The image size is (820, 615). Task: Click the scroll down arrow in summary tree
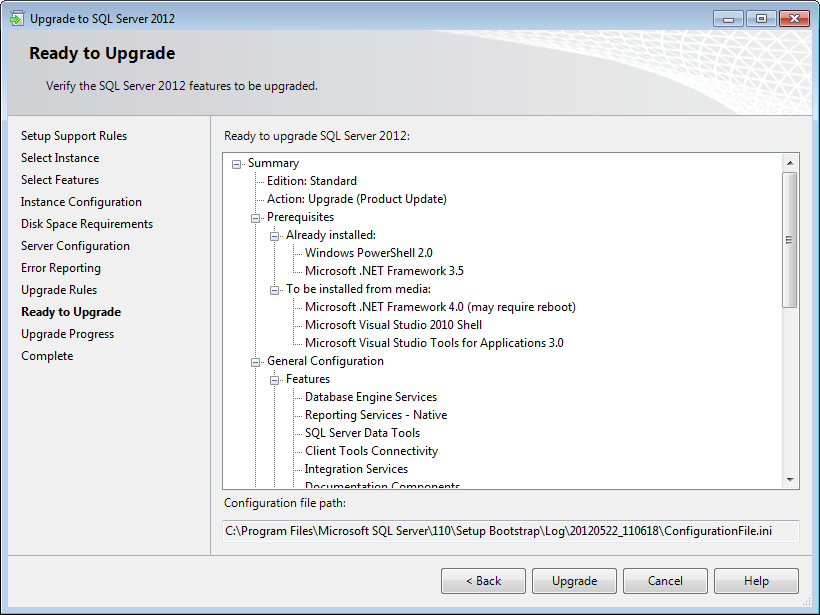pos(790,480)
